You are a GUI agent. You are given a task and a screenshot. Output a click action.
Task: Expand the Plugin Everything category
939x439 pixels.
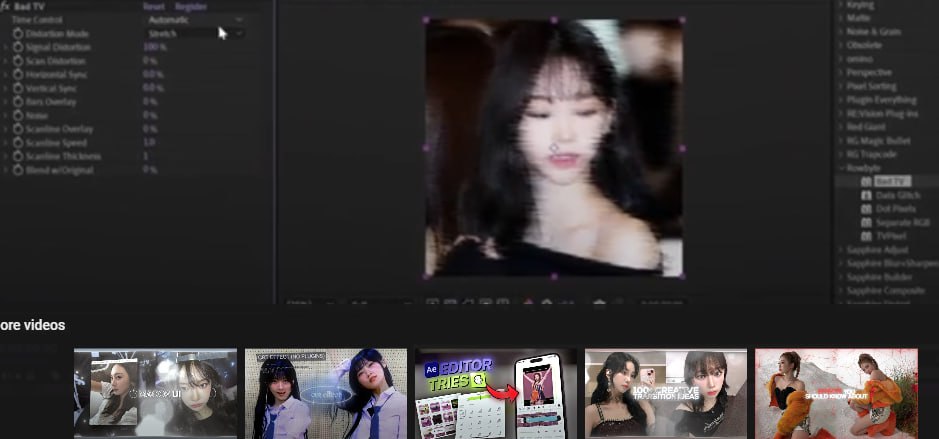pyautogui.click(x=841, y=100)
